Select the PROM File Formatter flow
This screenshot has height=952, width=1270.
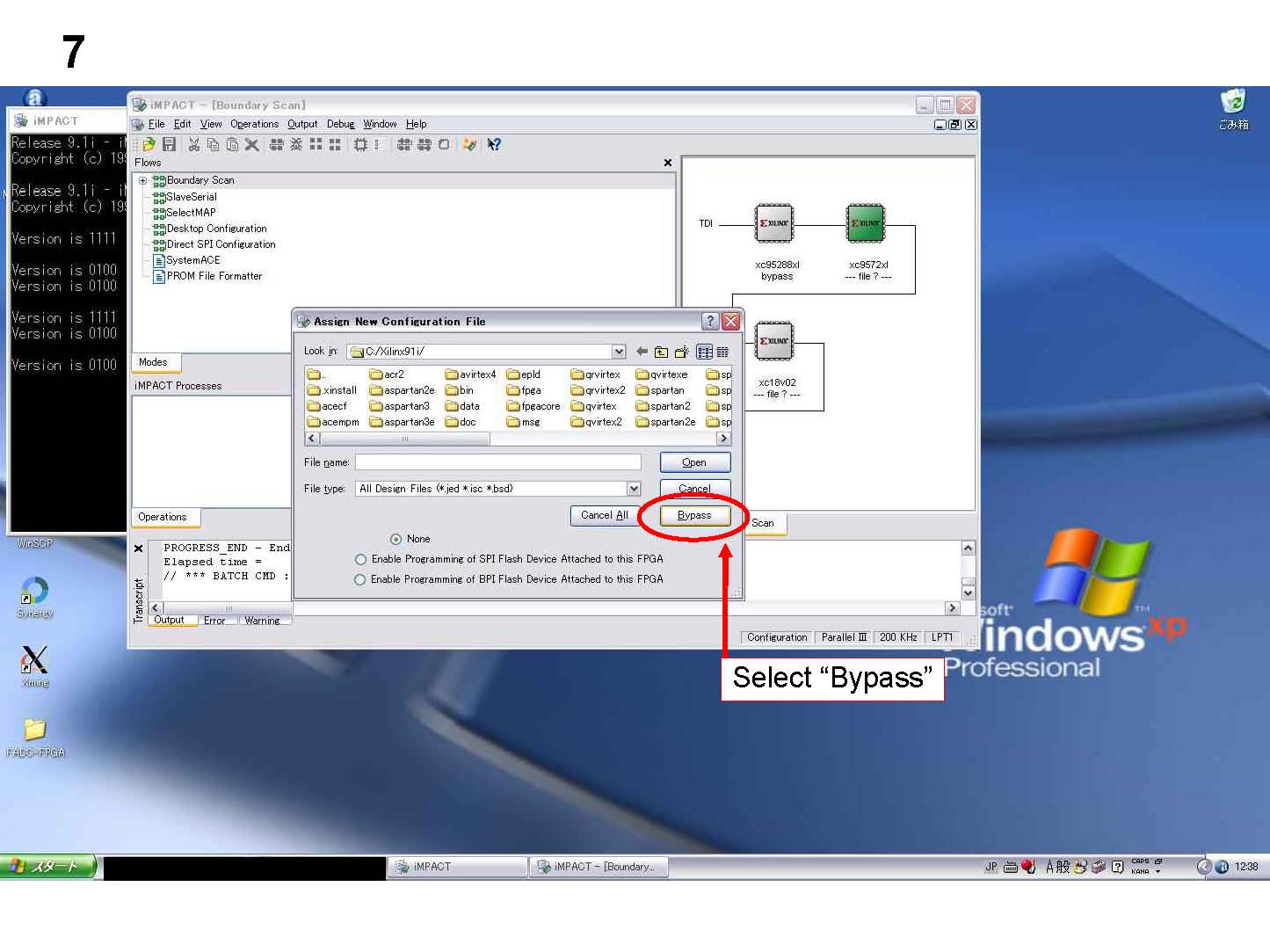(x=208, y=276)
